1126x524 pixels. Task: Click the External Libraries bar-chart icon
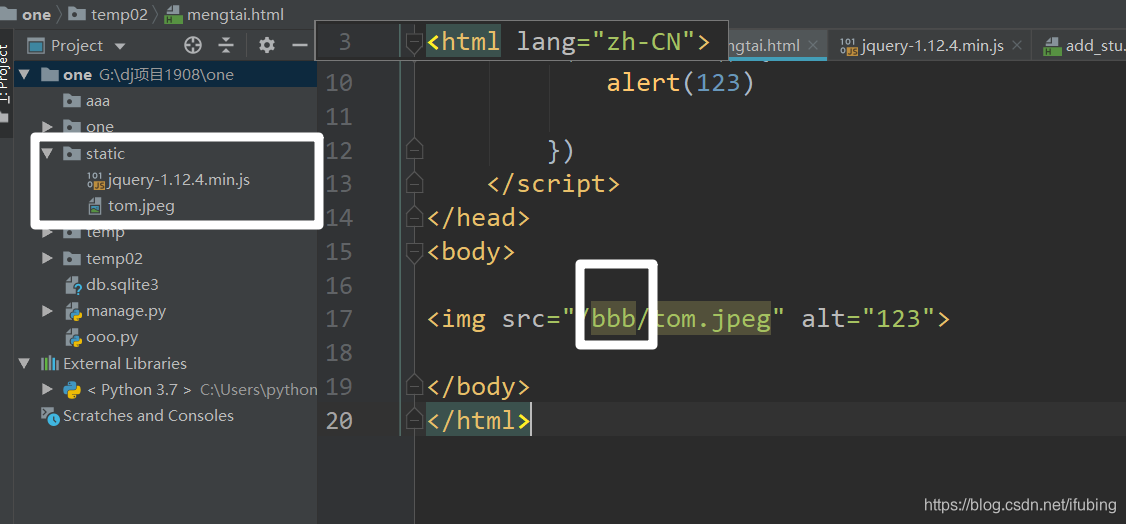tap(50, 363)
